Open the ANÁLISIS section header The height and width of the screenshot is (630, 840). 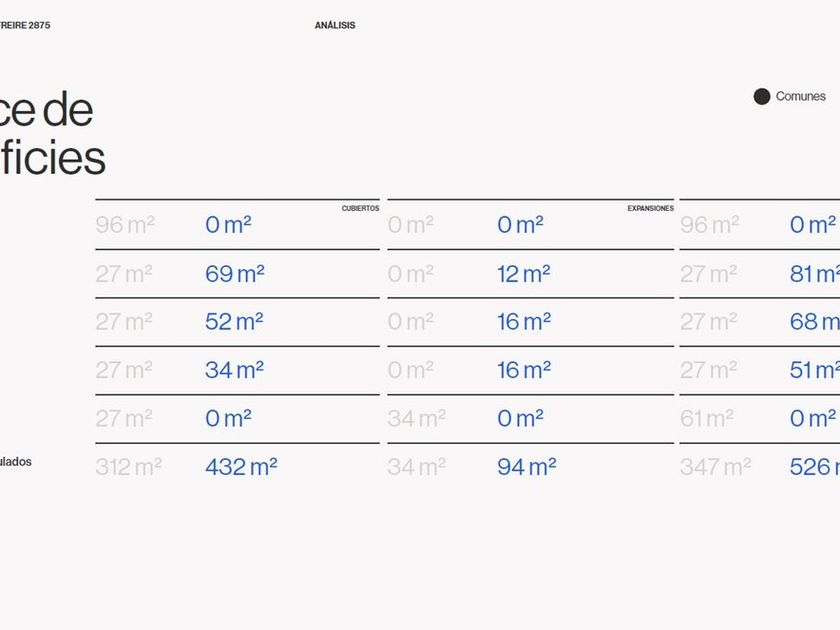(335, 26)
